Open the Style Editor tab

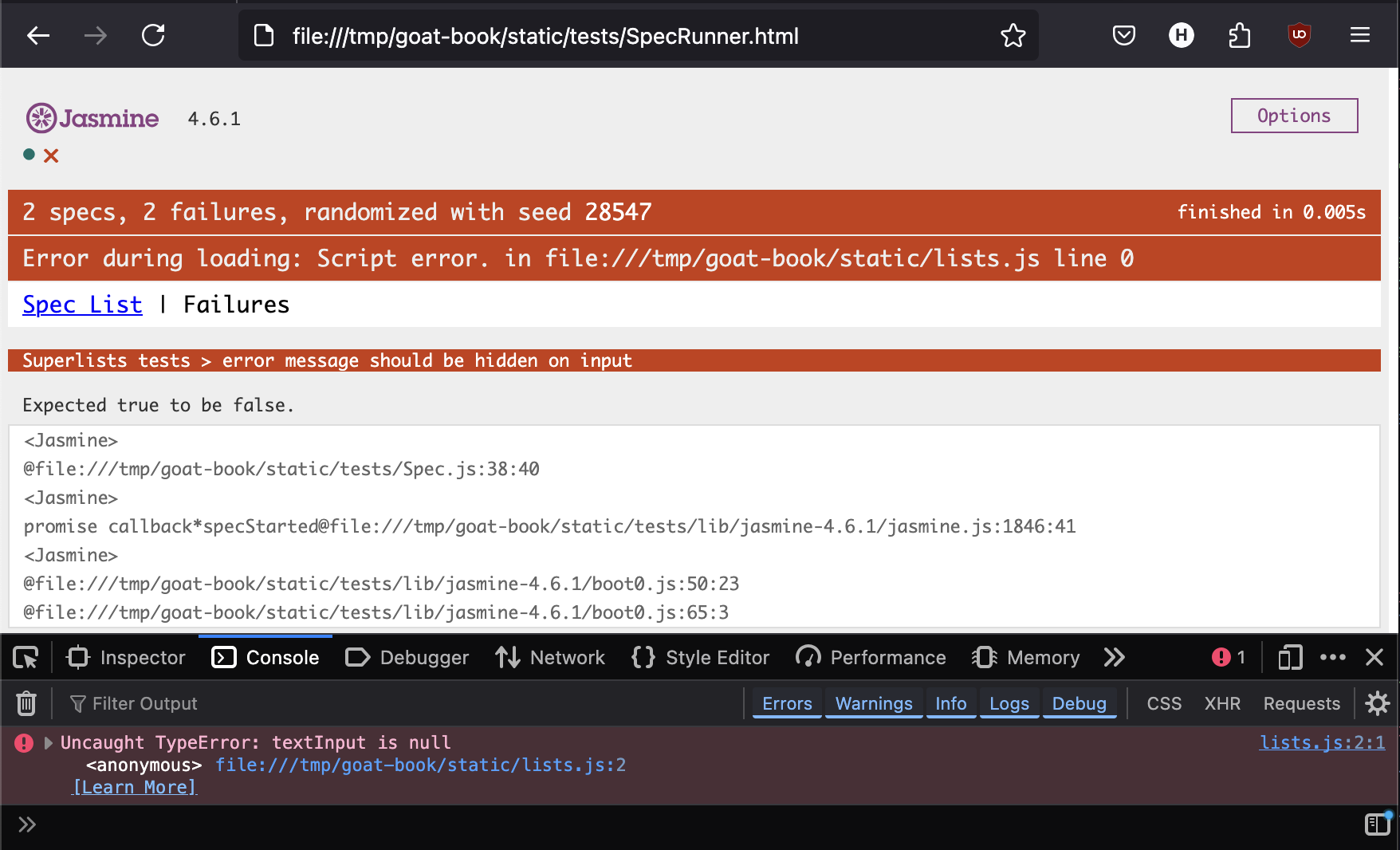(700, 658)
